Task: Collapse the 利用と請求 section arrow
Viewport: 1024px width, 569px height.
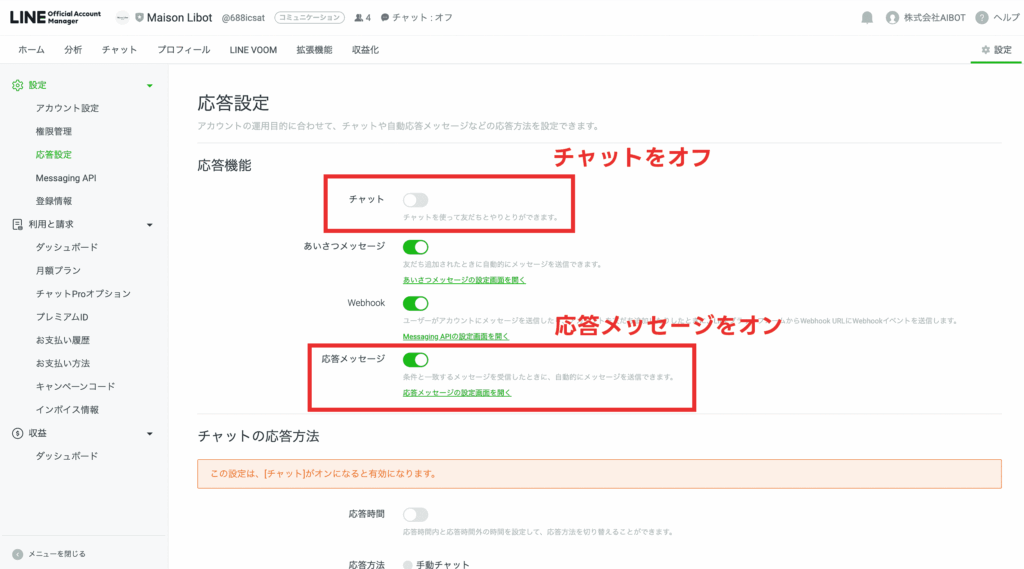Action: pyautogui.click(x=150, y=224)
